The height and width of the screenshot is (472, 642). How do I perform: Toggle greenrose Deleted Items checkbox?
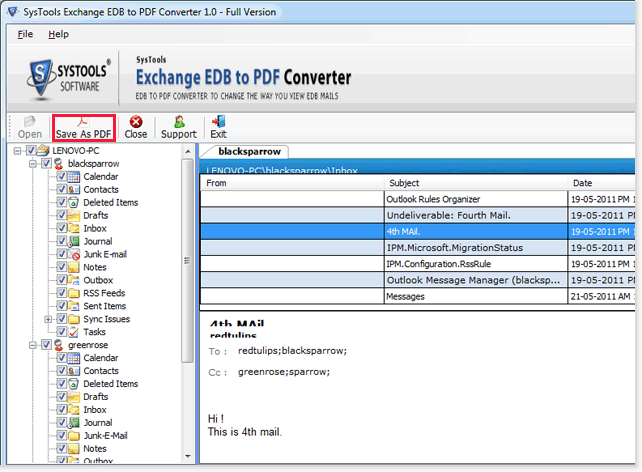[61, 384]
